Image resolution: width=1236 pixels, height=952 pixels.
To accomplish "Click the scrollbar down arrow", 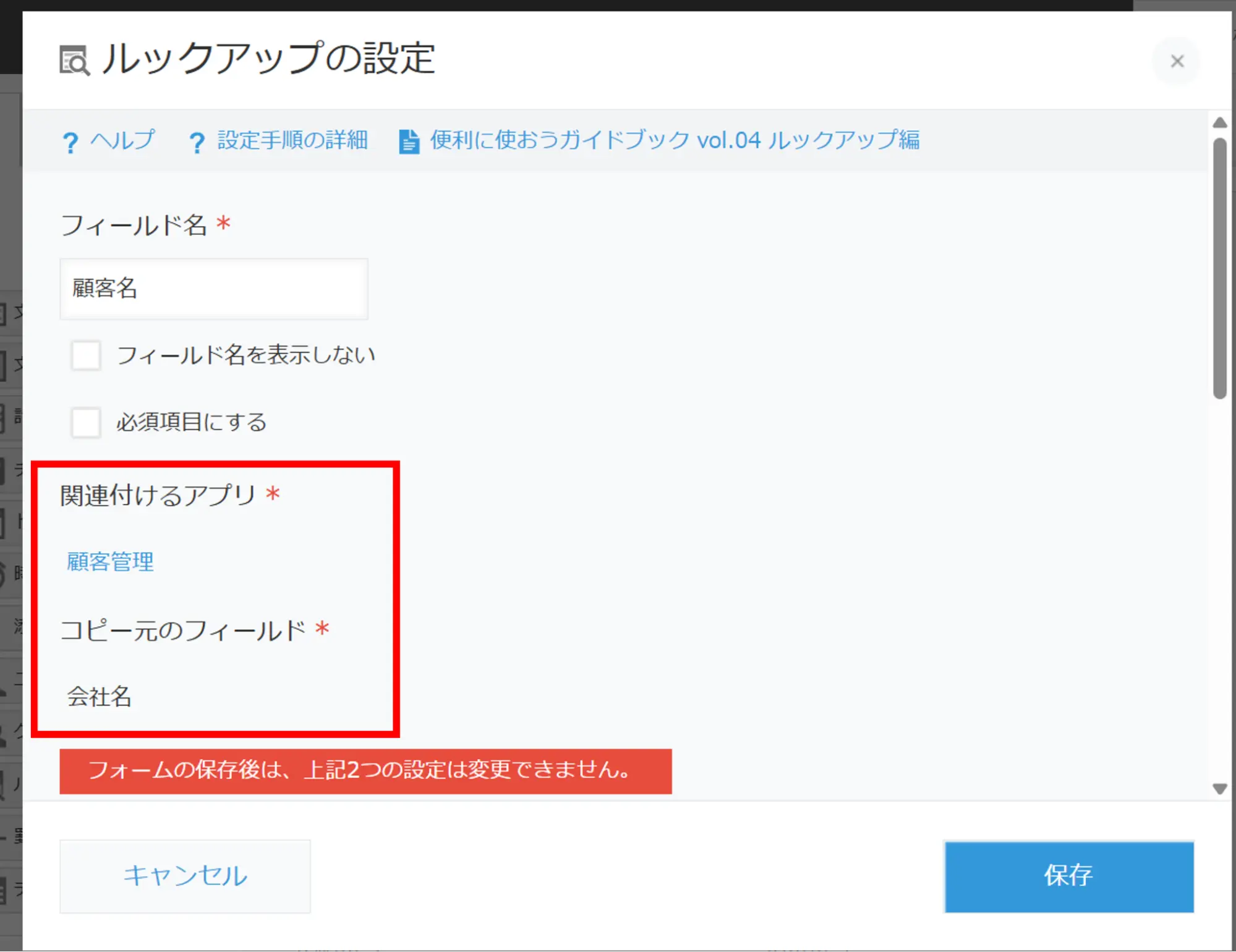I will coord(1219,789).
